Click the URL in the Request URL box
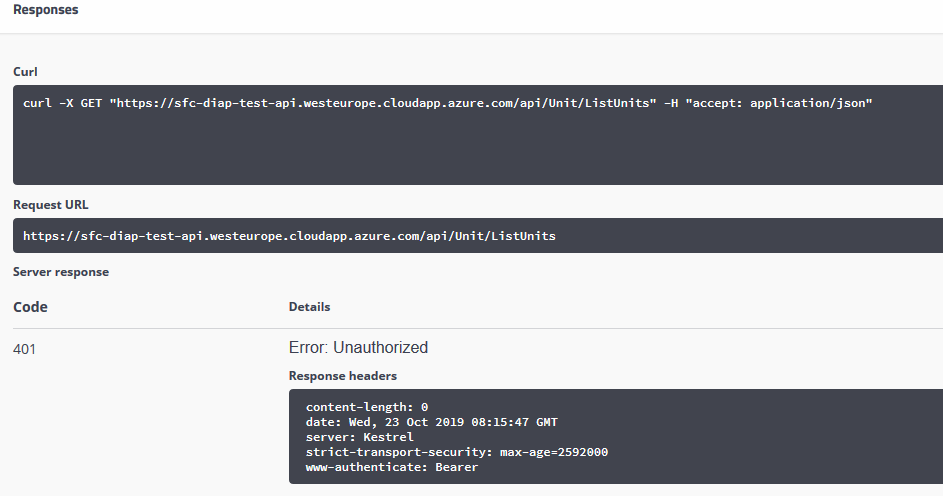This screenshot has height=496, width=943. pyautogui.click(x=289, y=236)
